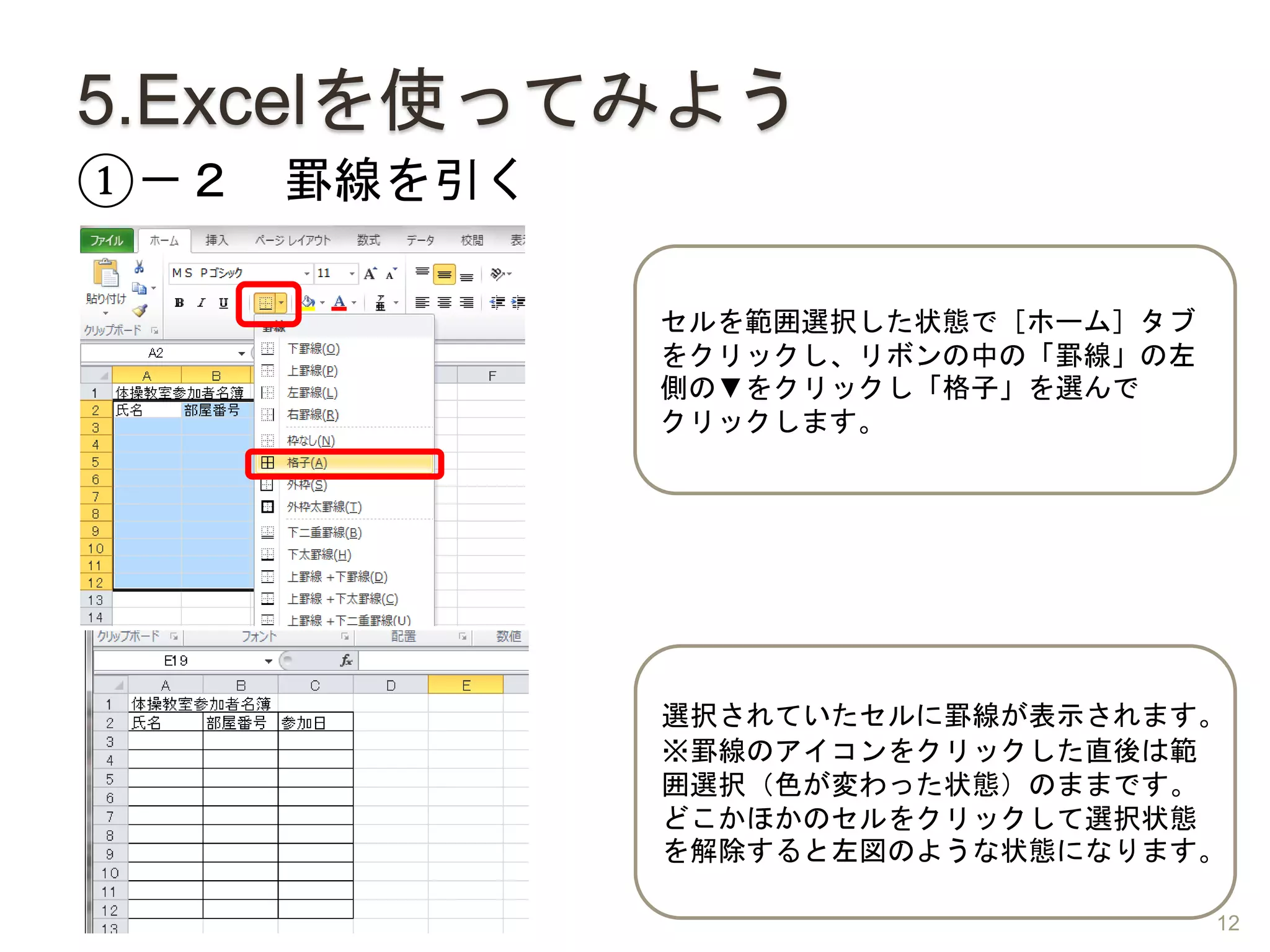
Task: Choose 上罫線+下太罫線(C) menu item
Action: 345,599
